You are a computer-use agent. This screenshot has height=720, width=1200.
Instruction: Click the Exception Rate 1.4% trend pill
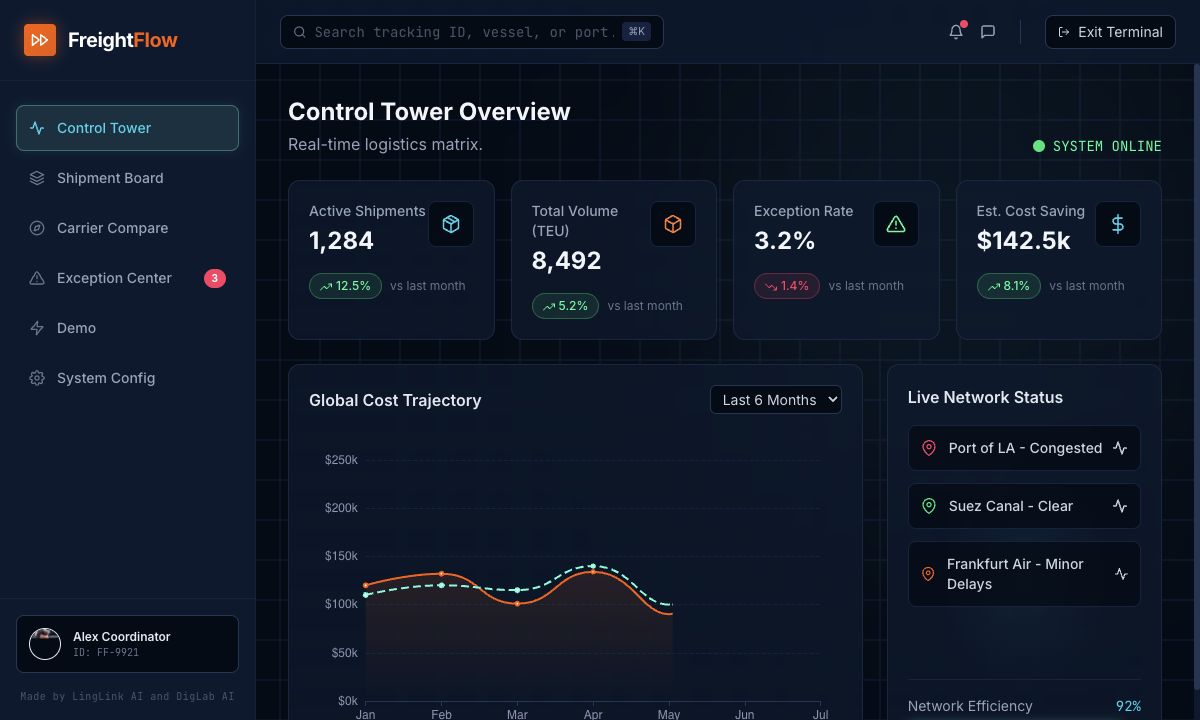coord(787,286)
